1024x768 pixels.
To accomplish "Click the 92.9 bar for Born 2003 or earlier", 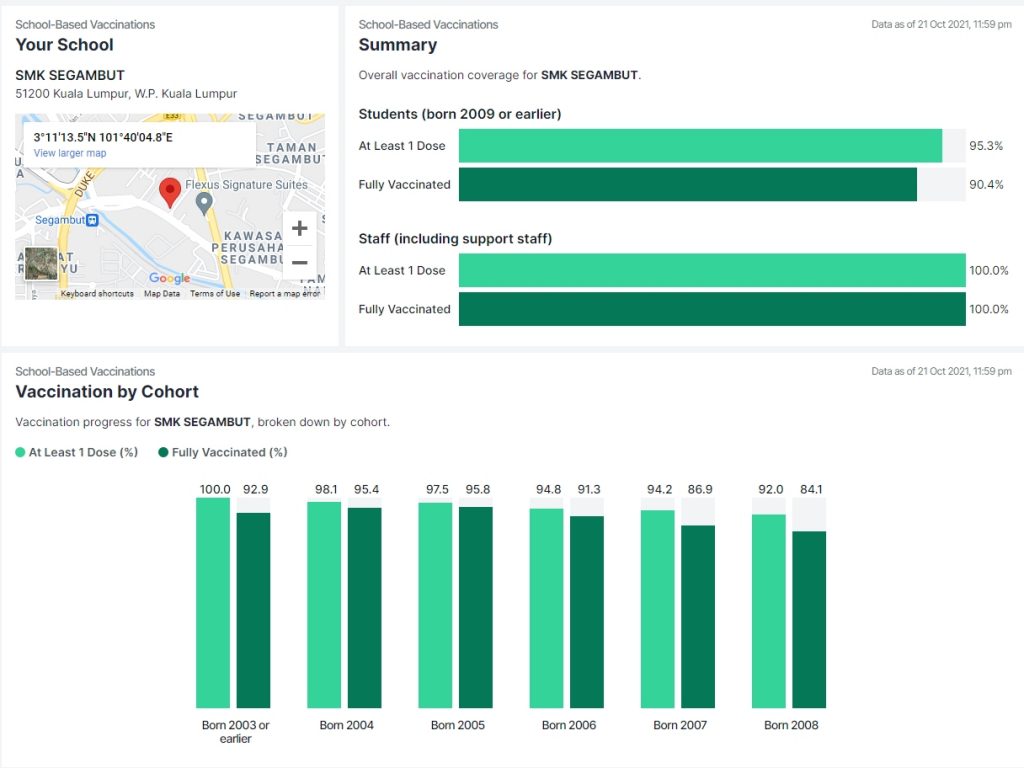I will [253, 610].
